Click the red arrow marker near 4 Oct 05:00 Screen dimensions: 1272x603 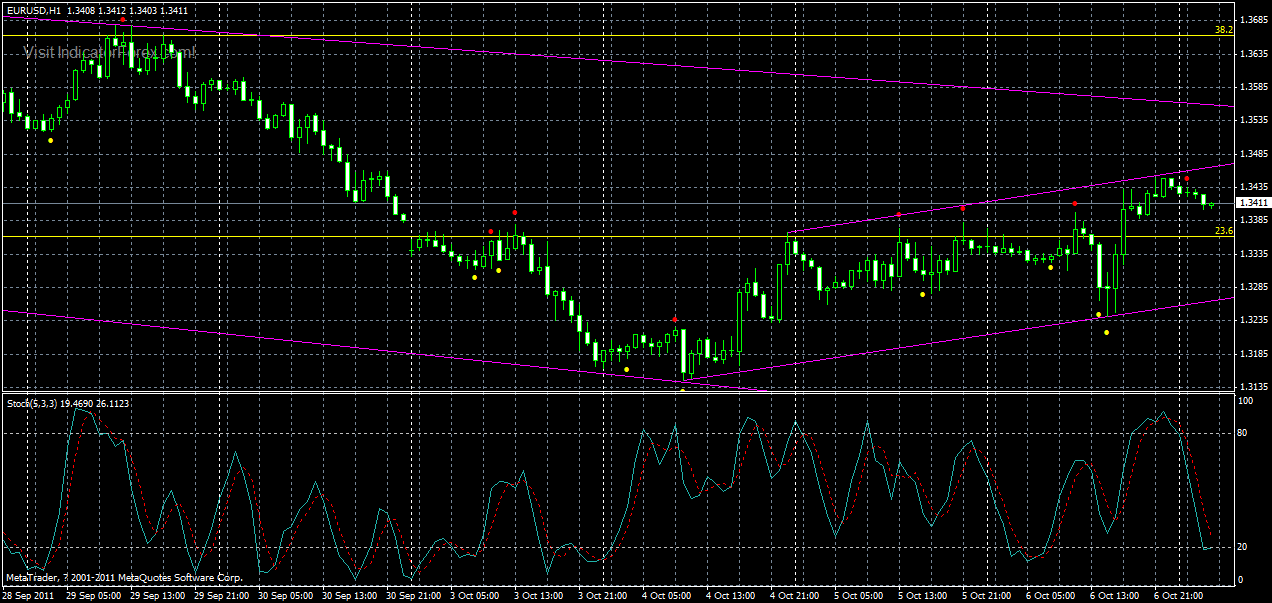pos(676,318)
